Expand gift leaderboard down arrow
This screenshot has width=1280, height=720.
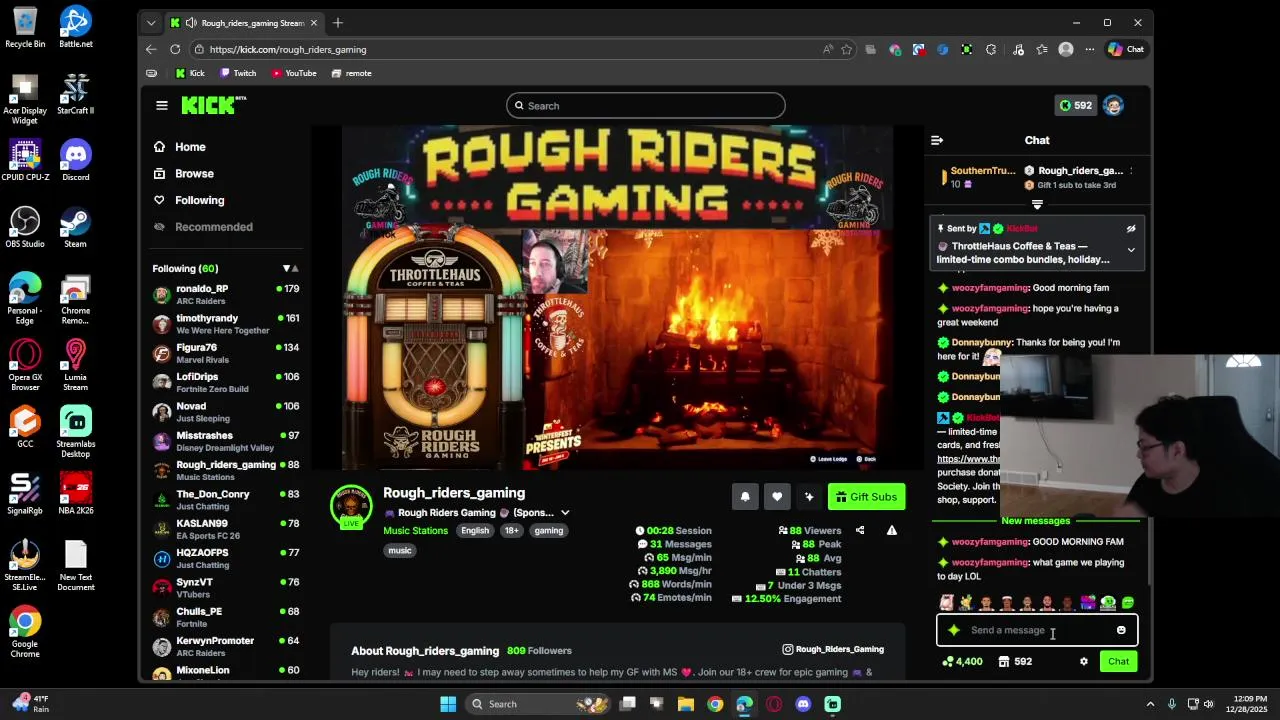point(1037,205)
